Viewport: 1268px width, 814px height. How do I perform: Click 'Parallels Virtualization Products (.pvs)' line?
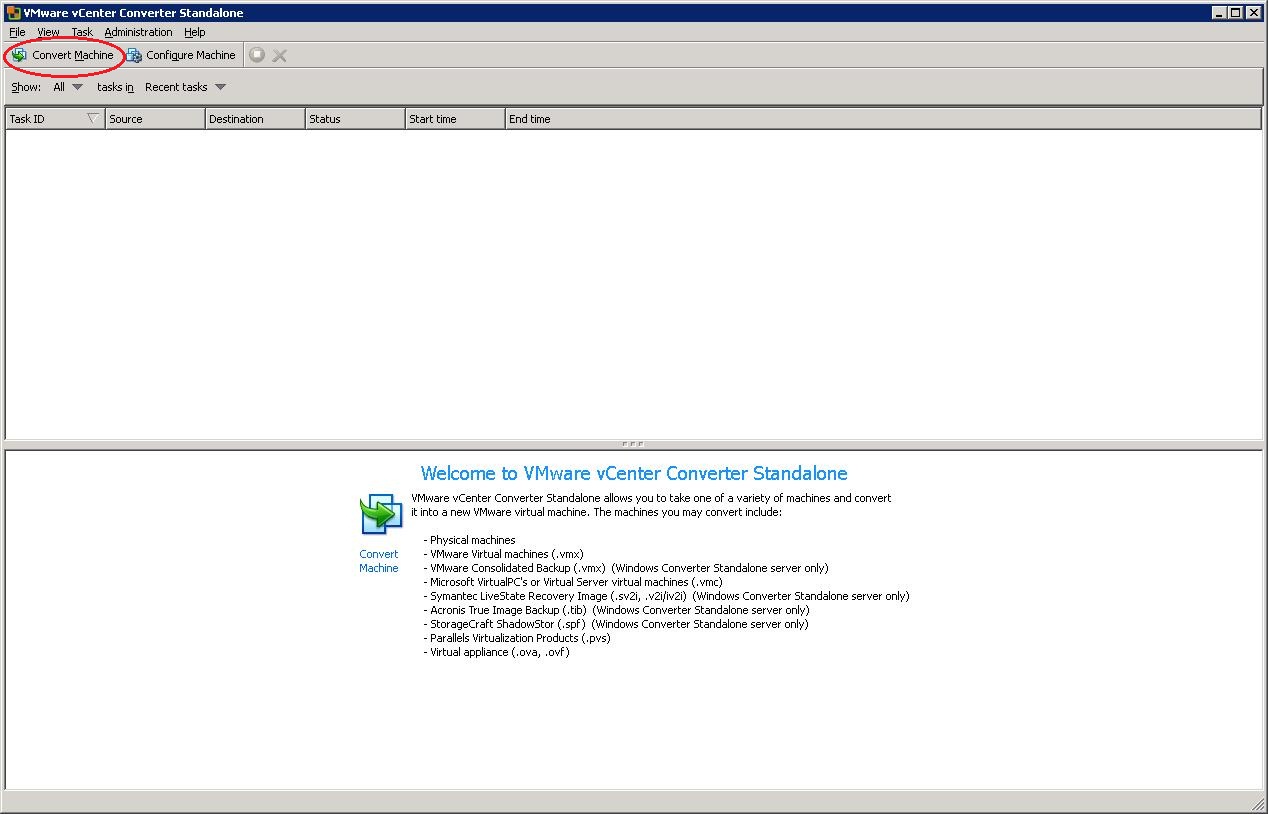pos(516,638)
